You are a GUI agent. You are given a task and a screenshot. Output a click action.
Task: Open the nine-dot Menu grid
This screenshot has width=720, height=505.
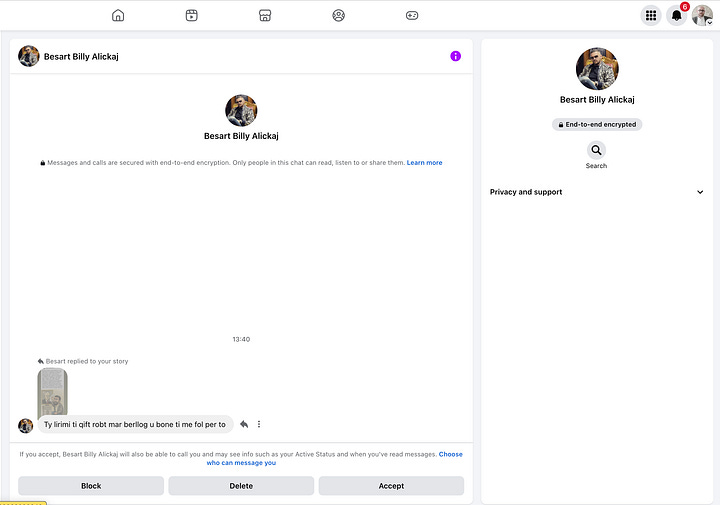pos(651,16)
